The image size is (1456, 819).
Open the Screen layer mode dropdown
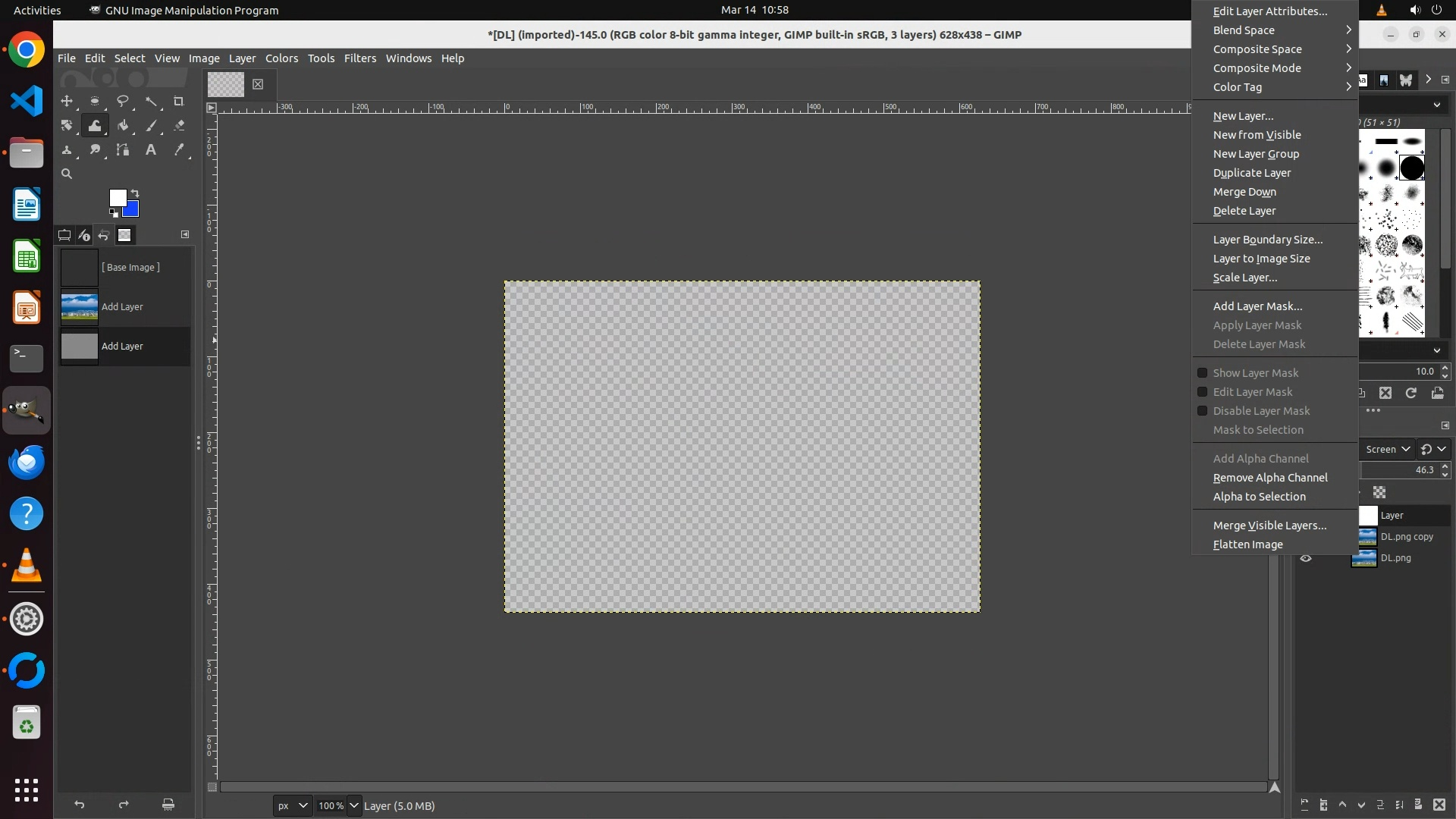click(x=1387, y=449)
